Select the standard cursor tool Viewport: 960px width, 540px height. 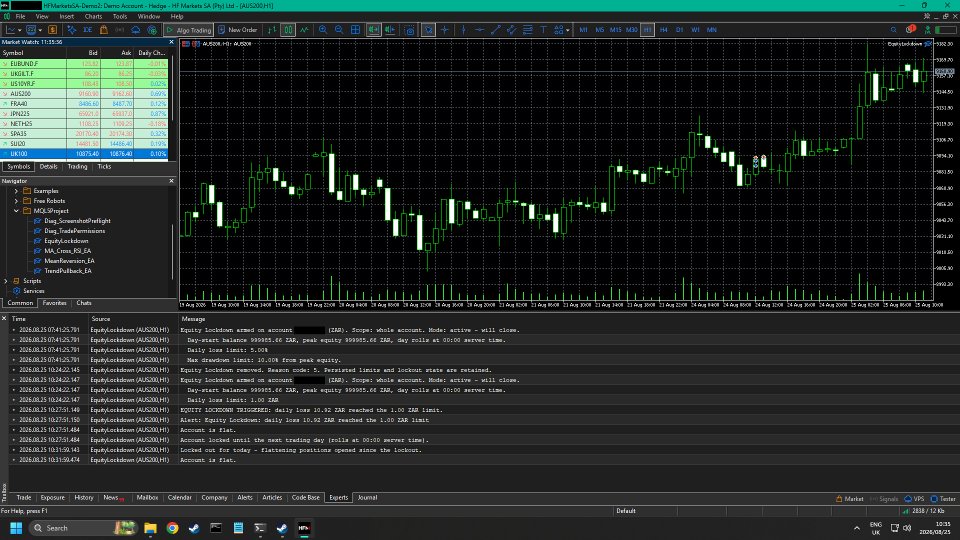(429, 29)
